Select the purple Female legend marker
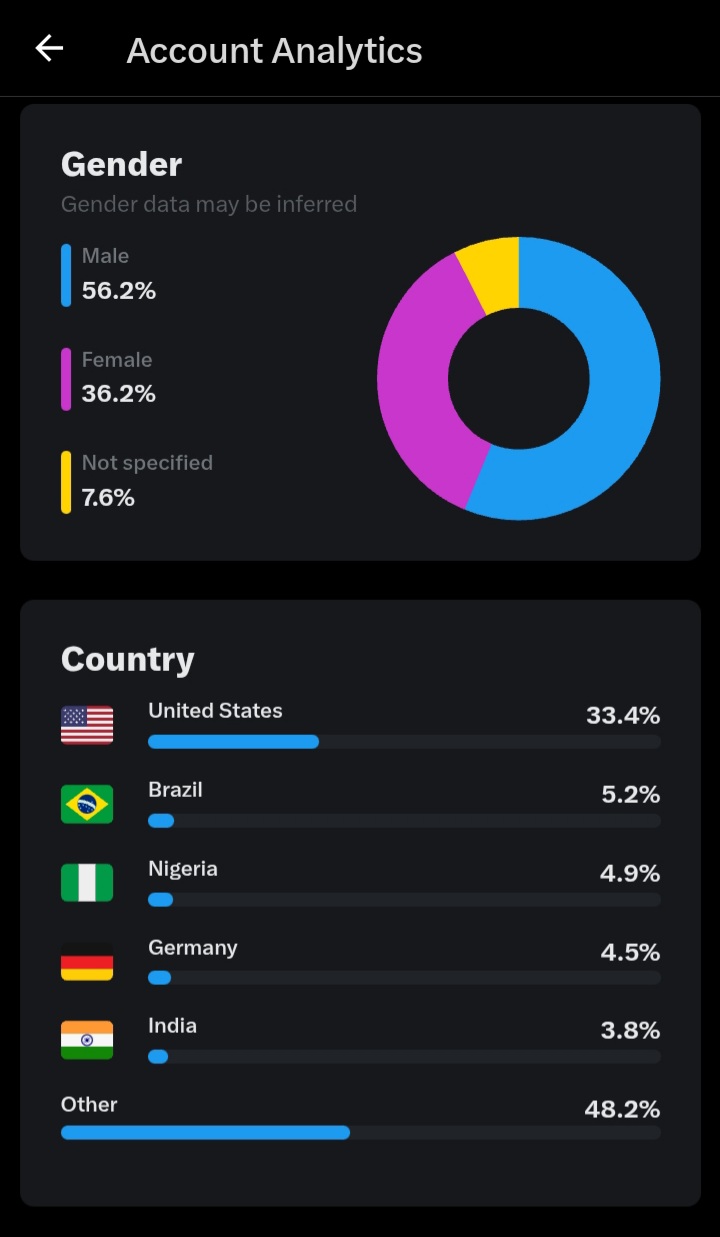Screen dimensions: 720x1237 click(66, 379)
